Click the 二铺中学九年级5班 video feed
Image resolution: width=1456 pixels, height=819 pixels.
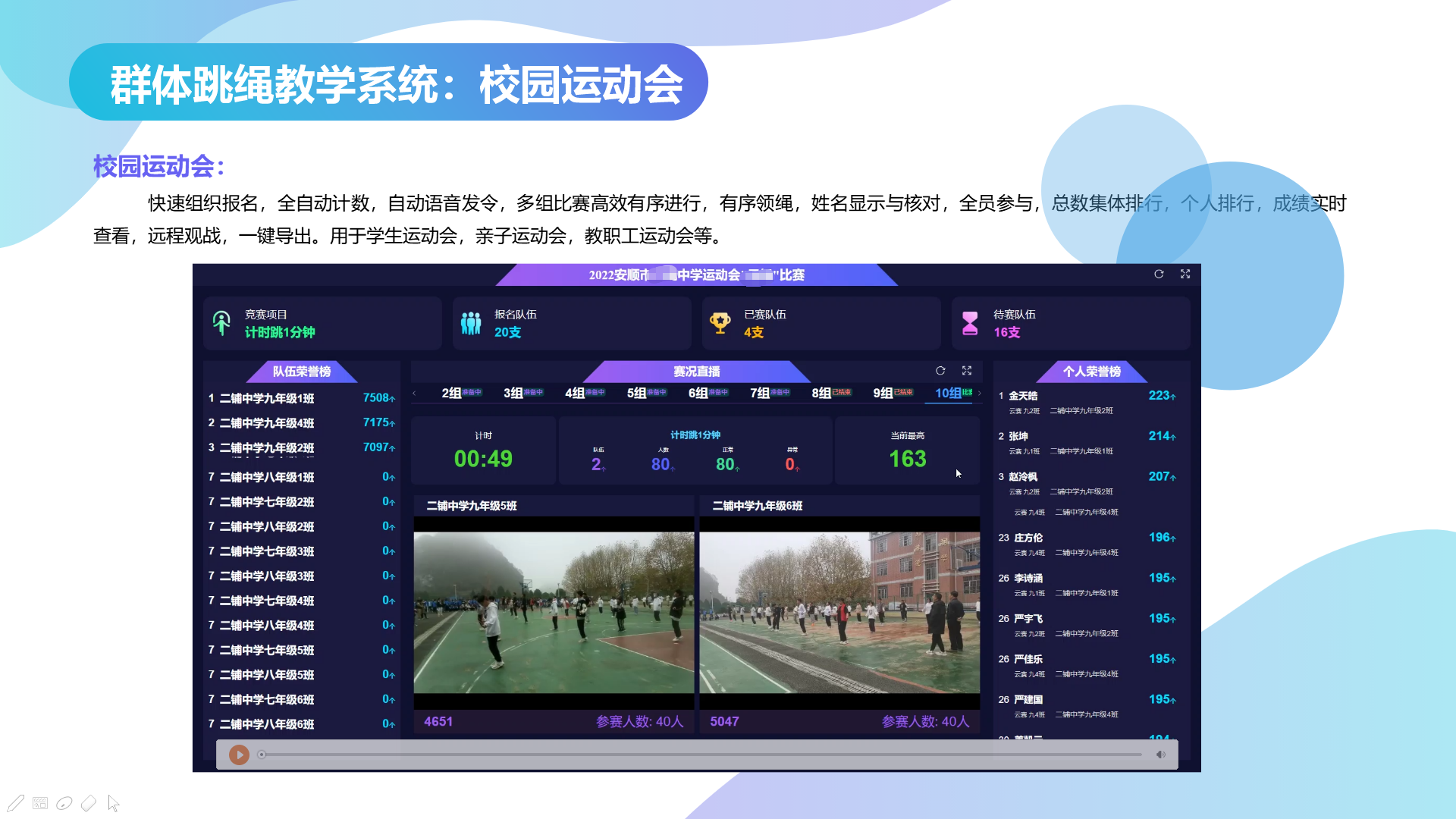click(x=554, y=612)
